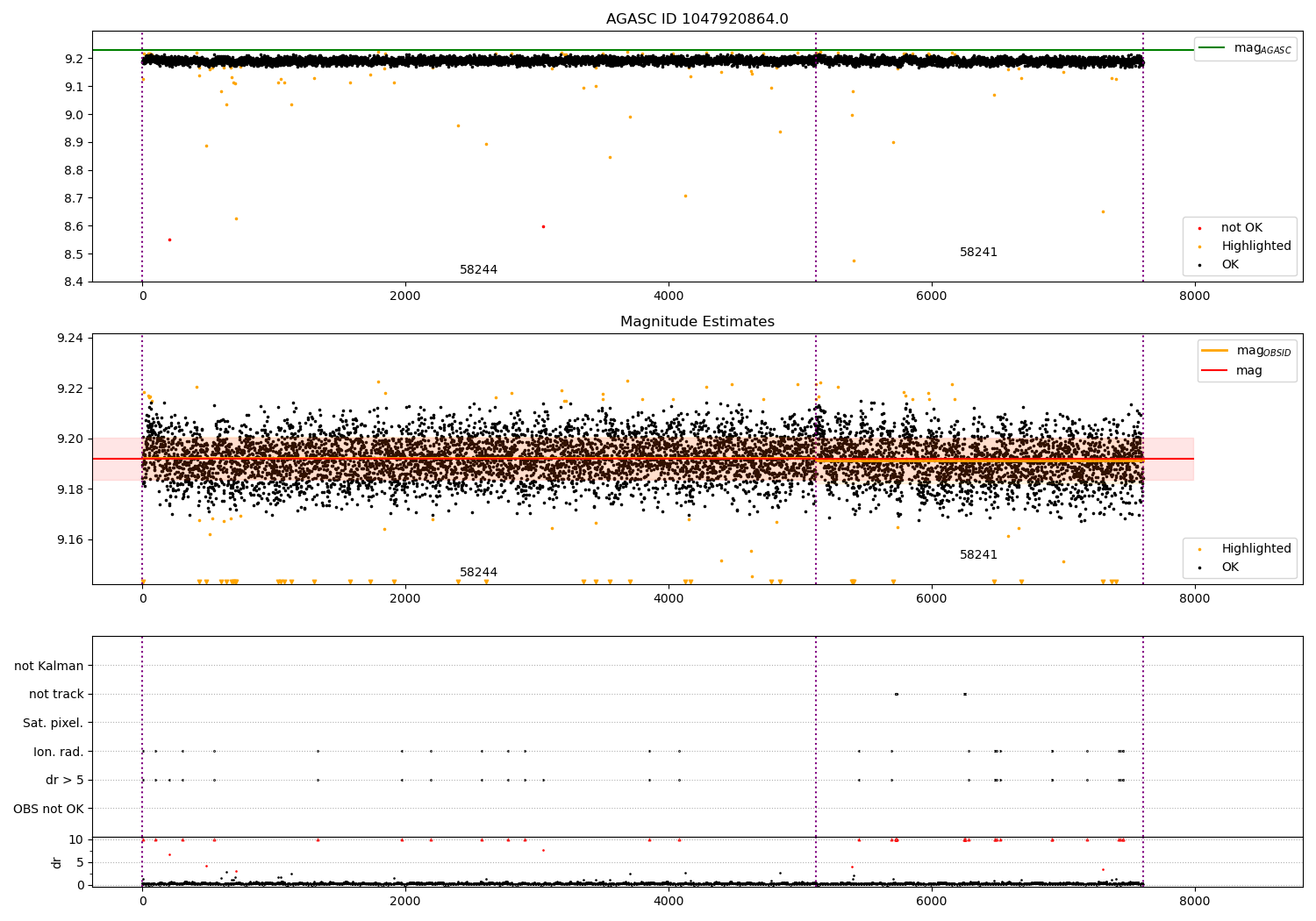The image size is (1316, 921).
Task: Select "Highlighted" in the AGASC plot legend
Action: pyautogui.click(x=1245, y=246)
